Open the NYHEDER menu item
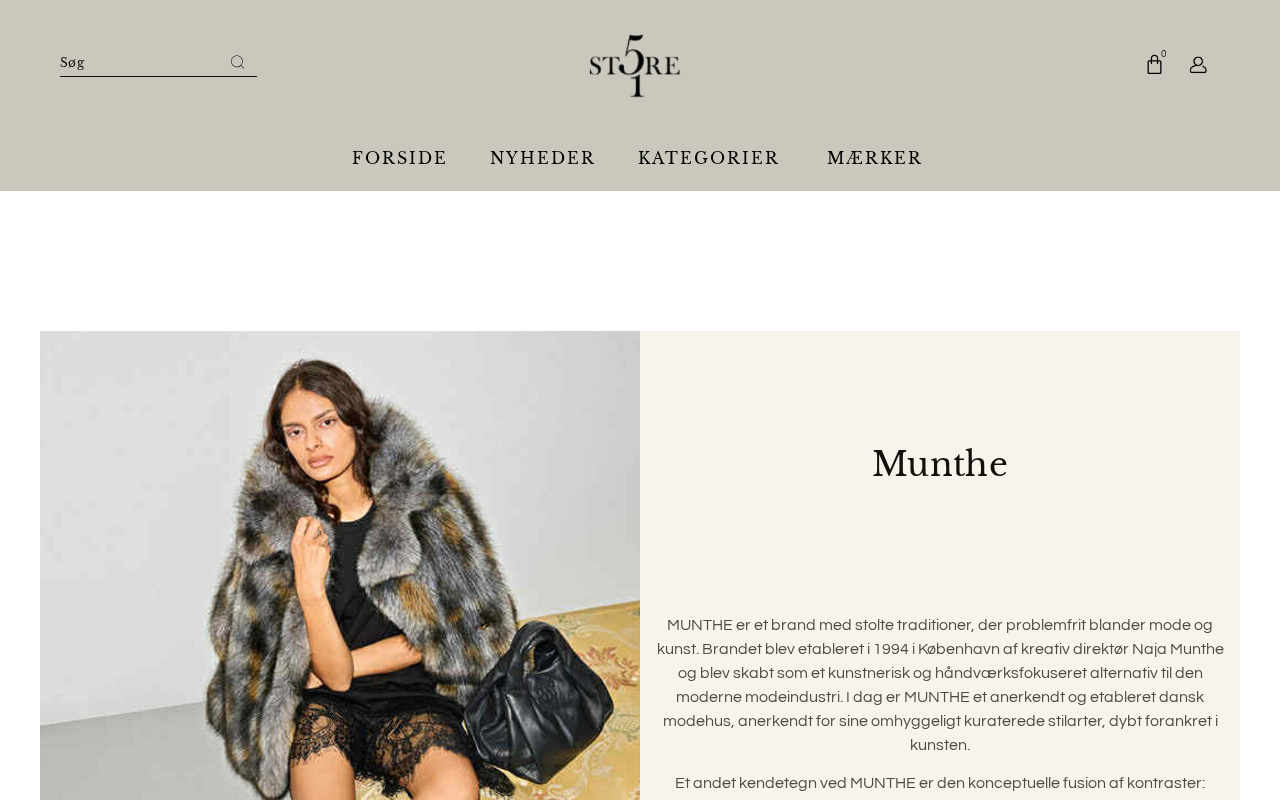Screen dimensions: 1280x800 pos(543,158)
